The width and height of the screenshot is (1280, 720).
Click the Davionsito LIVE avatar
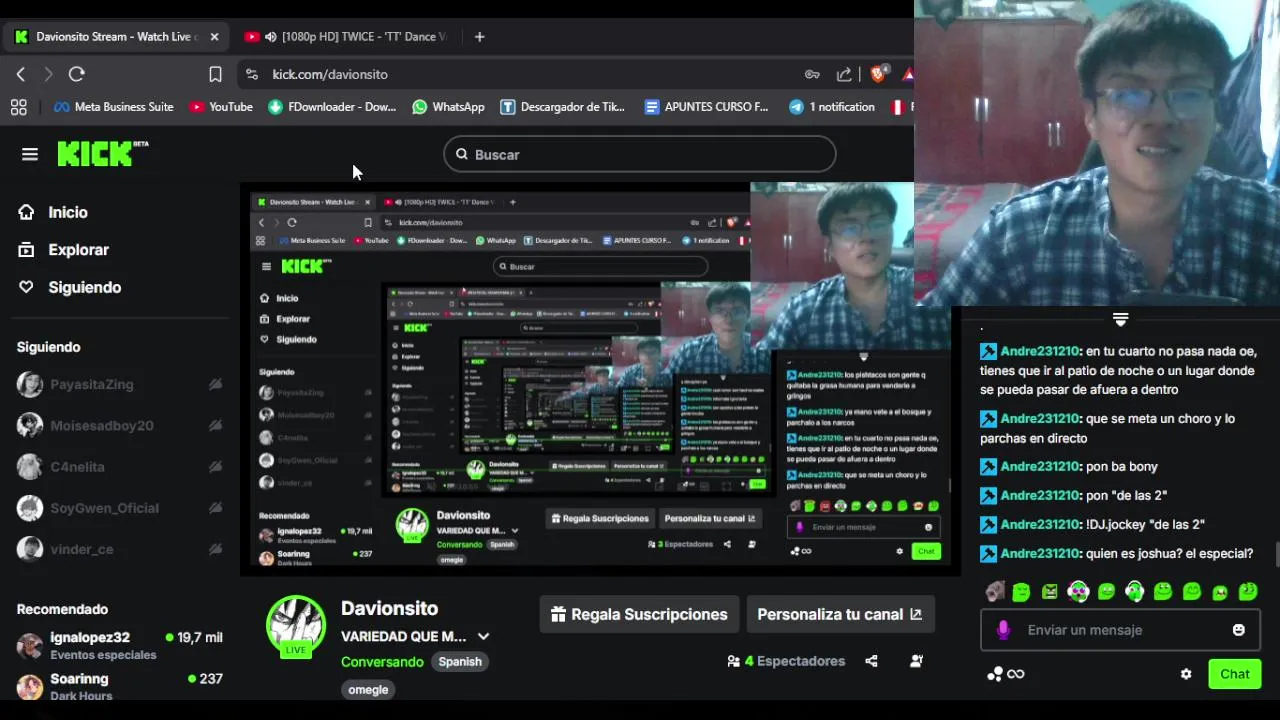[296, 626]
